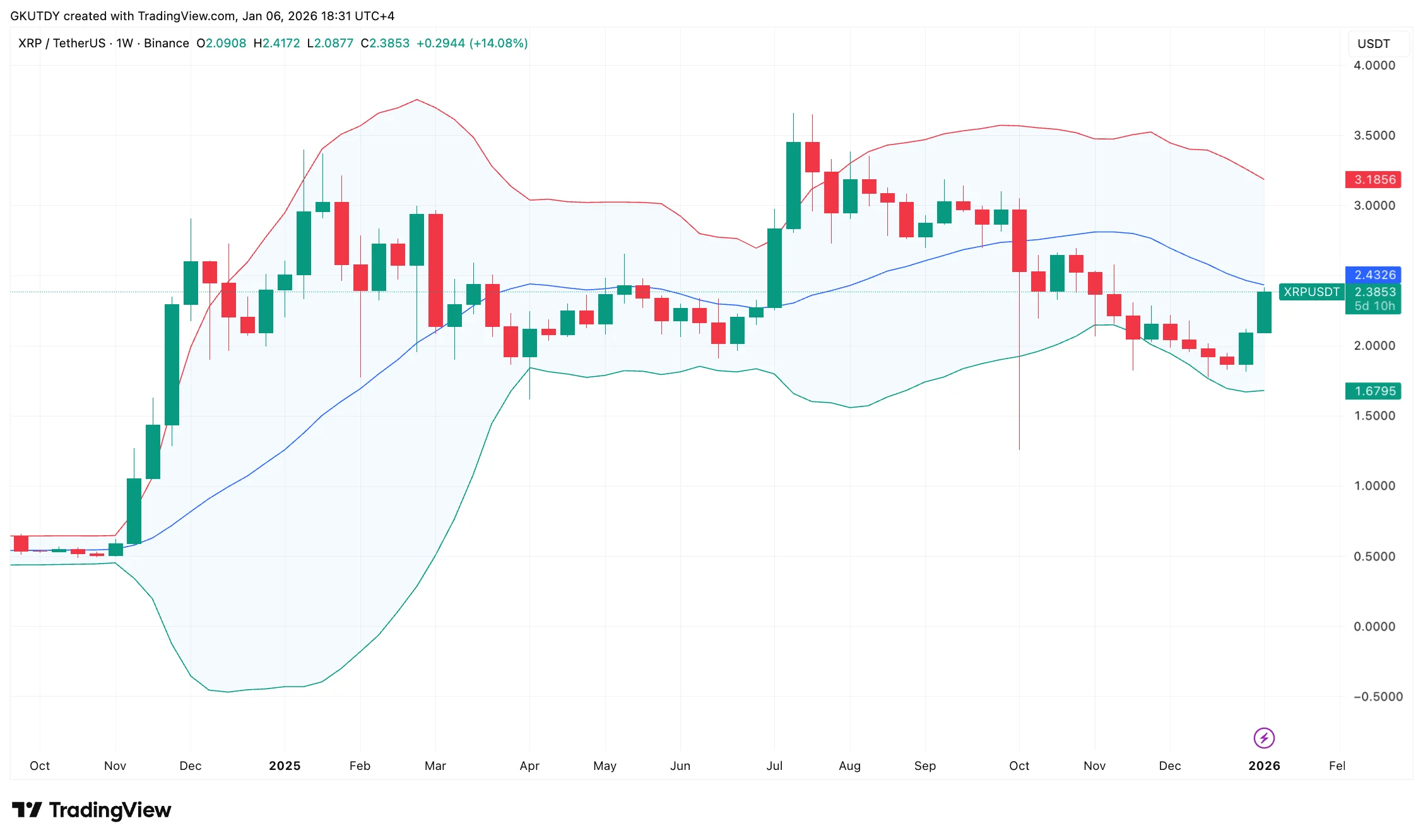Click the green XRPUSDT symbol tag
Viewport: 1423px width, 840px height.
coord(1311,292)
